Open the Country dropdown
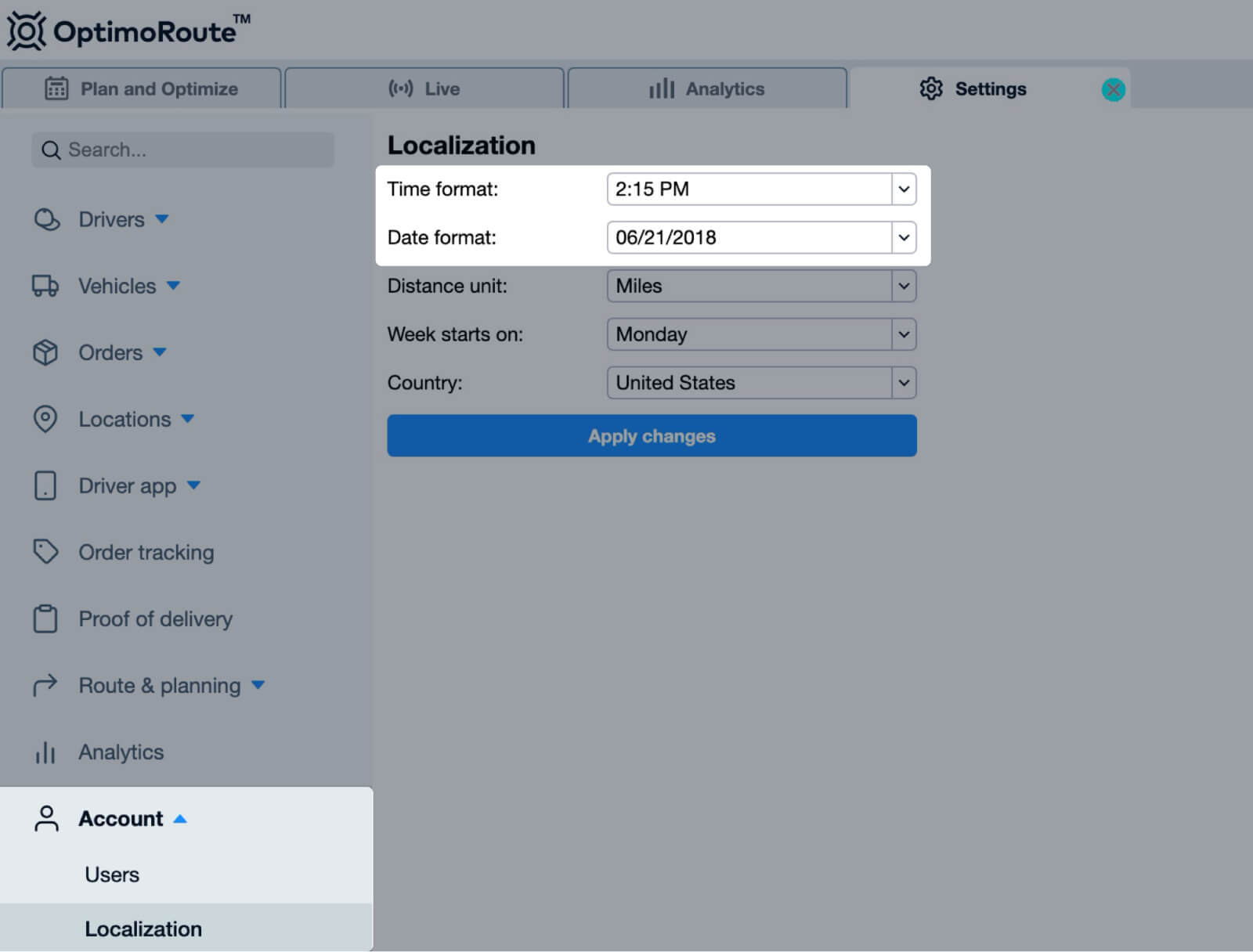Image resolution: width=1253 pixels, height=952 pixels. click(x=760, y=384)
